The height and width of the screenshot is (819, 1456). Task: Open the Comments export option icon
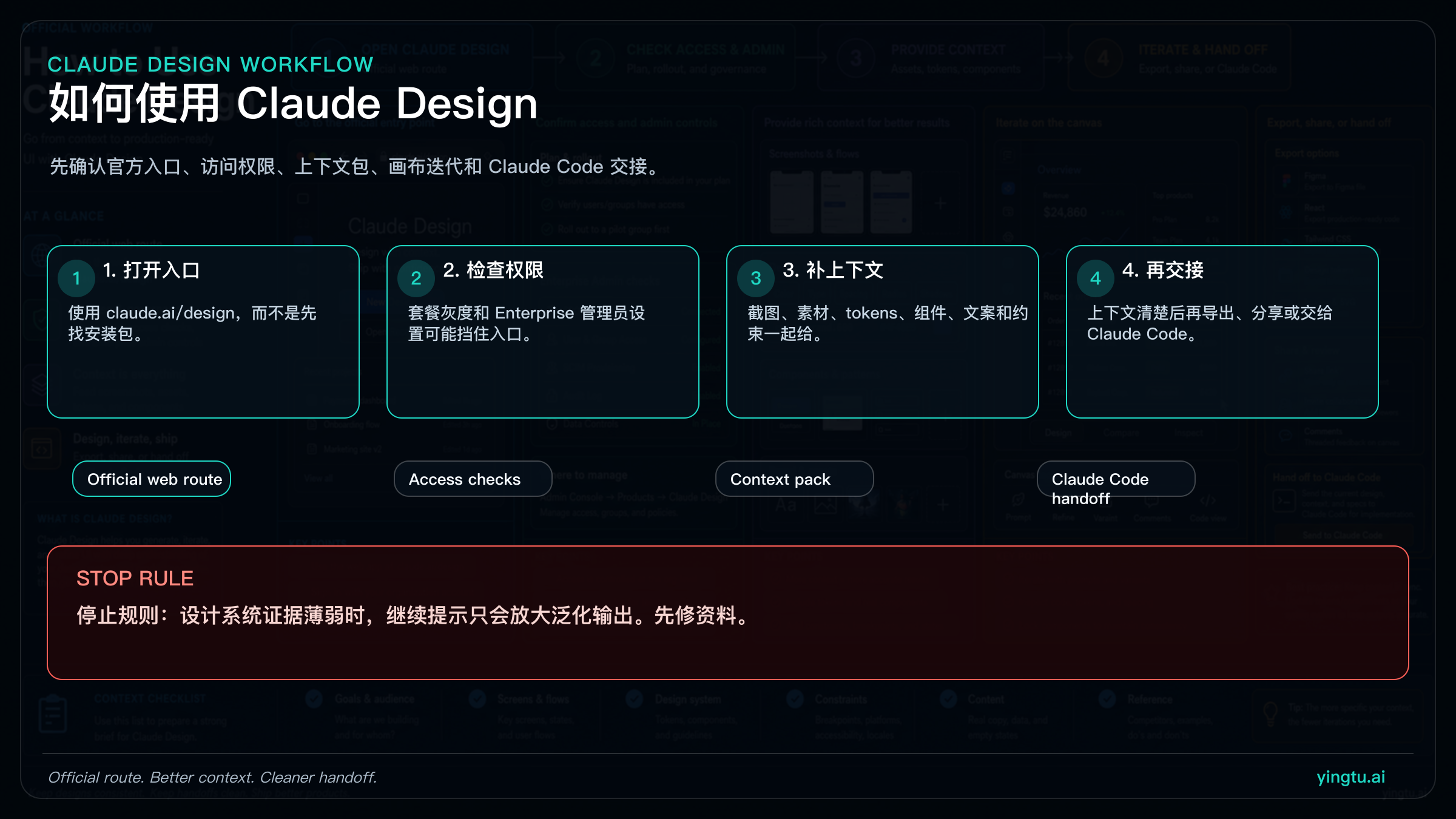(x=1286, y=435)
